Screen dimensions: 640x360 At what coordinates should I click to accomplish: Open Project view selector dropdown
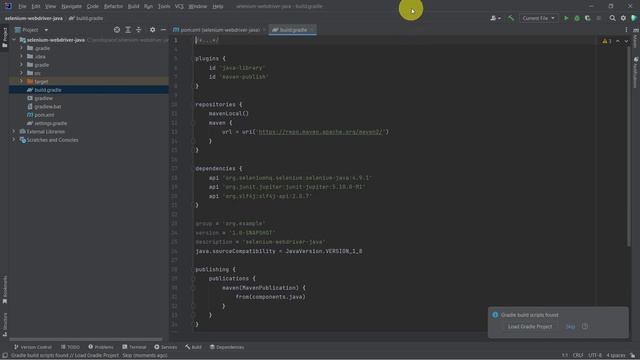31,30
